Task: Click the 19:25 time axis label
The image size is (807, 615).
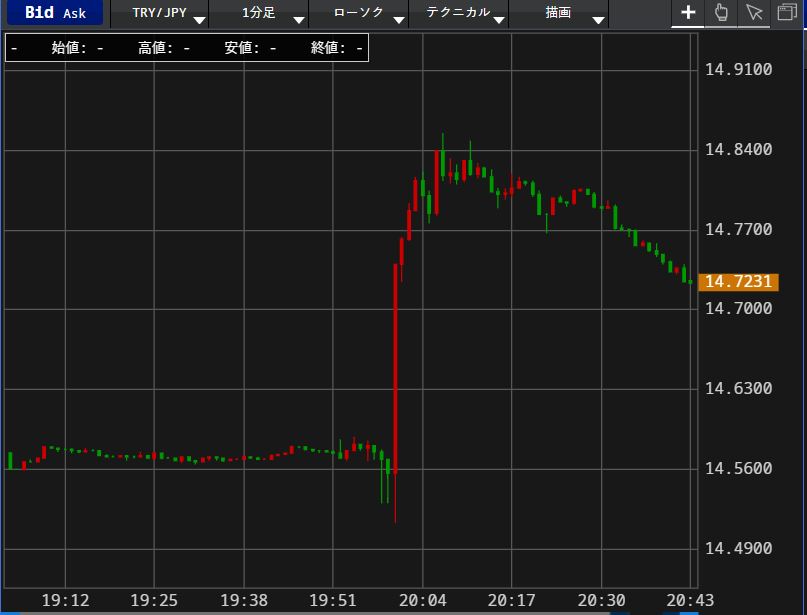Action: (x=154, y=601)
